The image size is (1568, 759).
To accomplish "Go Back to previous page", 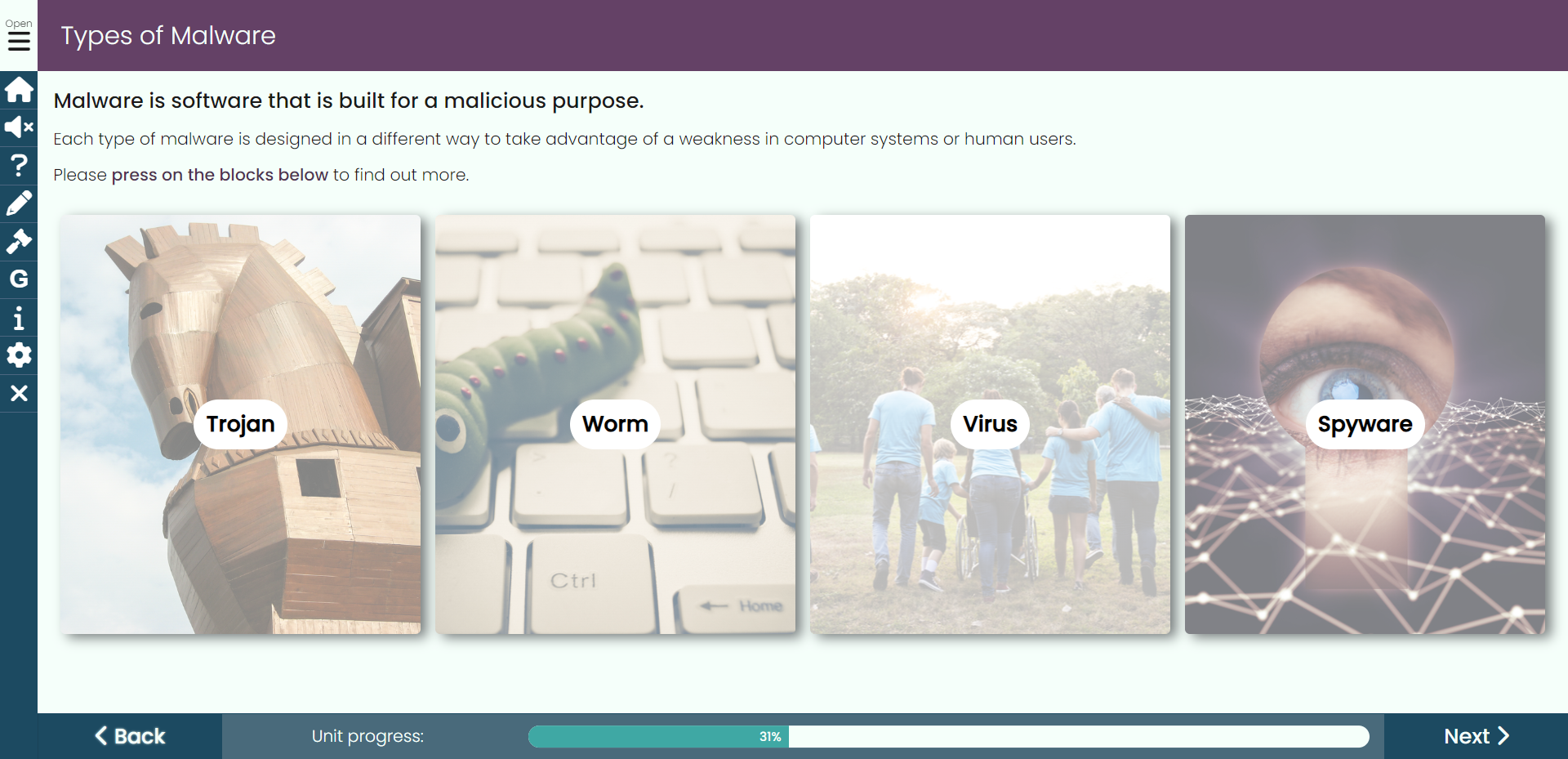I will [130, 736].
